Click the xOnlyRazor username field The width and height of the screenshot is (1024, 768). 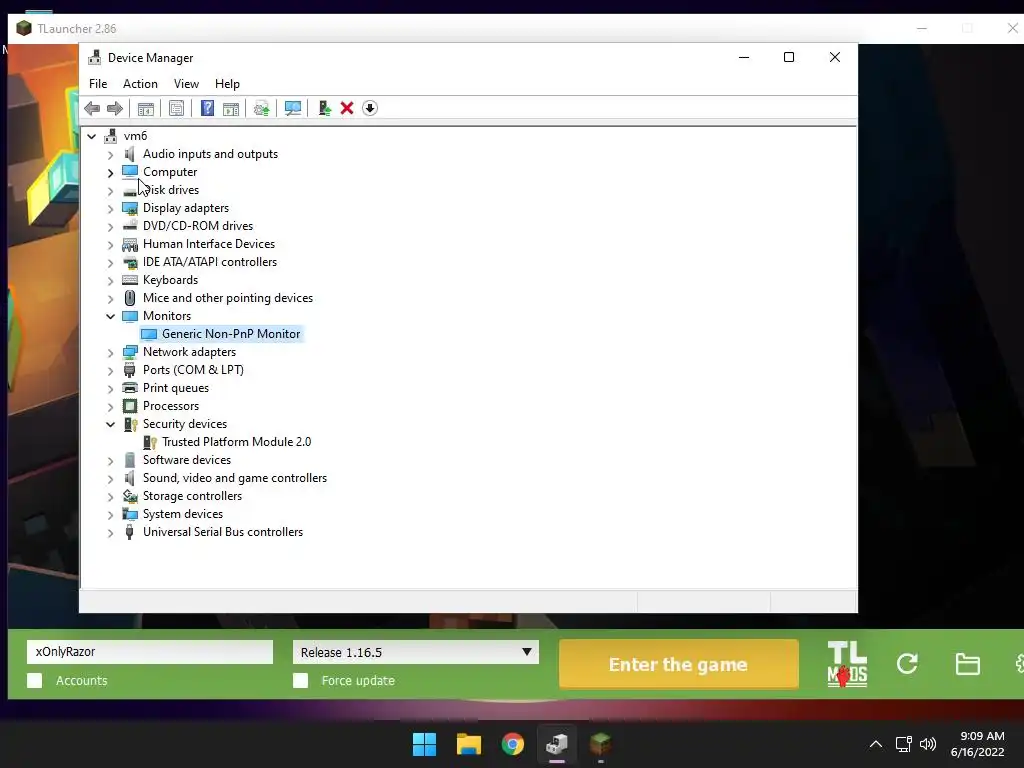click(150, 652)
